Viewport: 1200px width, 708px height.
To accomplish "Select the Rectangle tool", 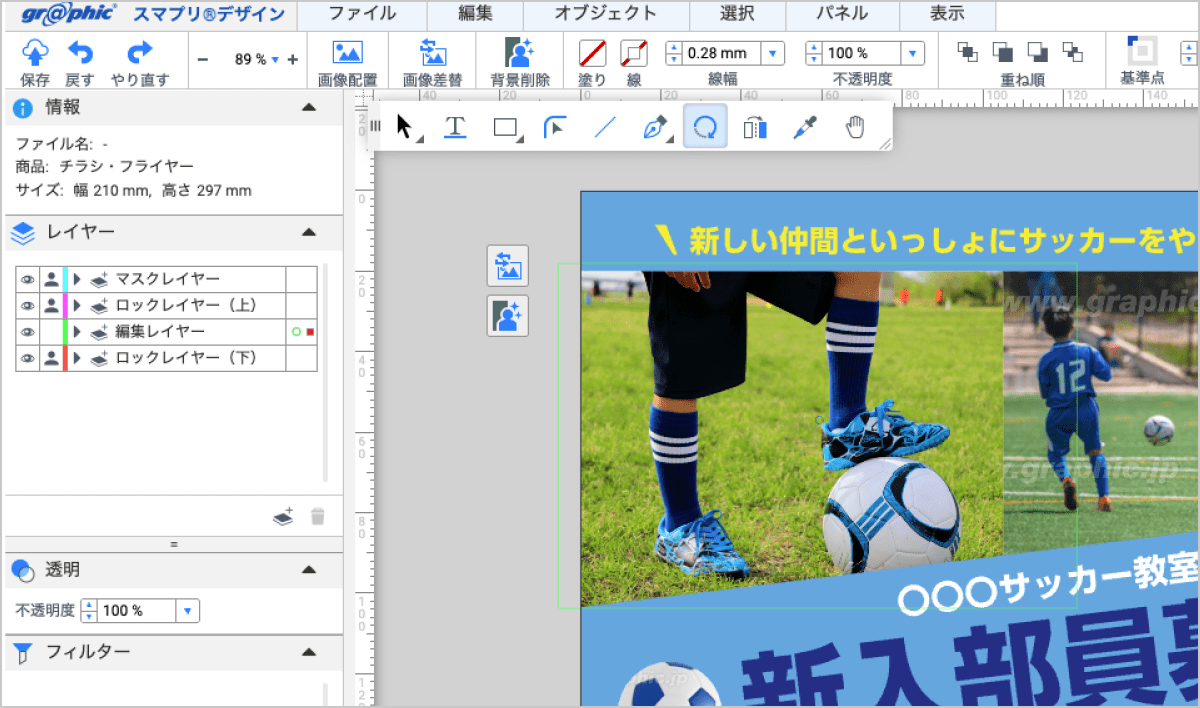I will (505, 126).
